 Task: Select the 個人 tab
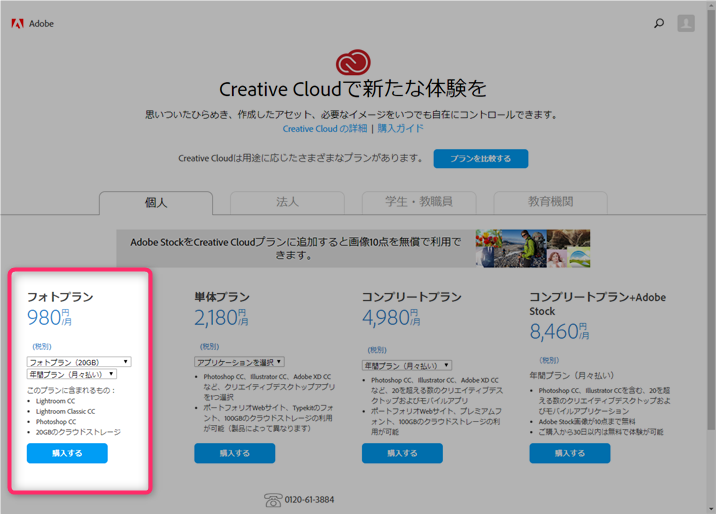click(156, 202)
